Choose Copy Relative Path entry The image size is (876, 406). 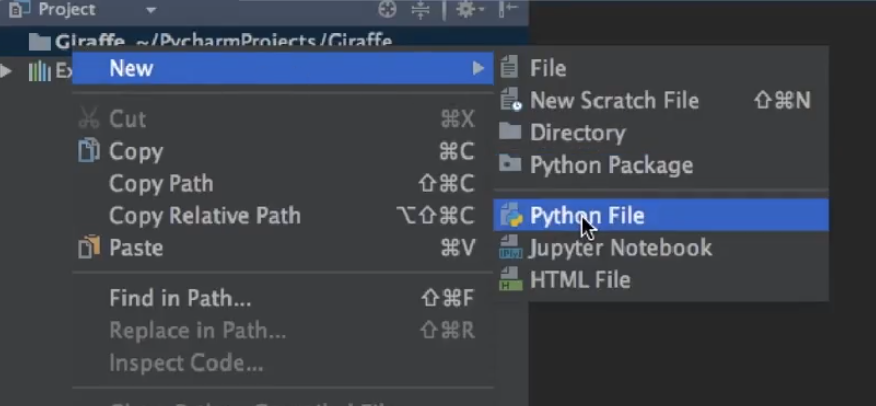click(x=283, y=216)
